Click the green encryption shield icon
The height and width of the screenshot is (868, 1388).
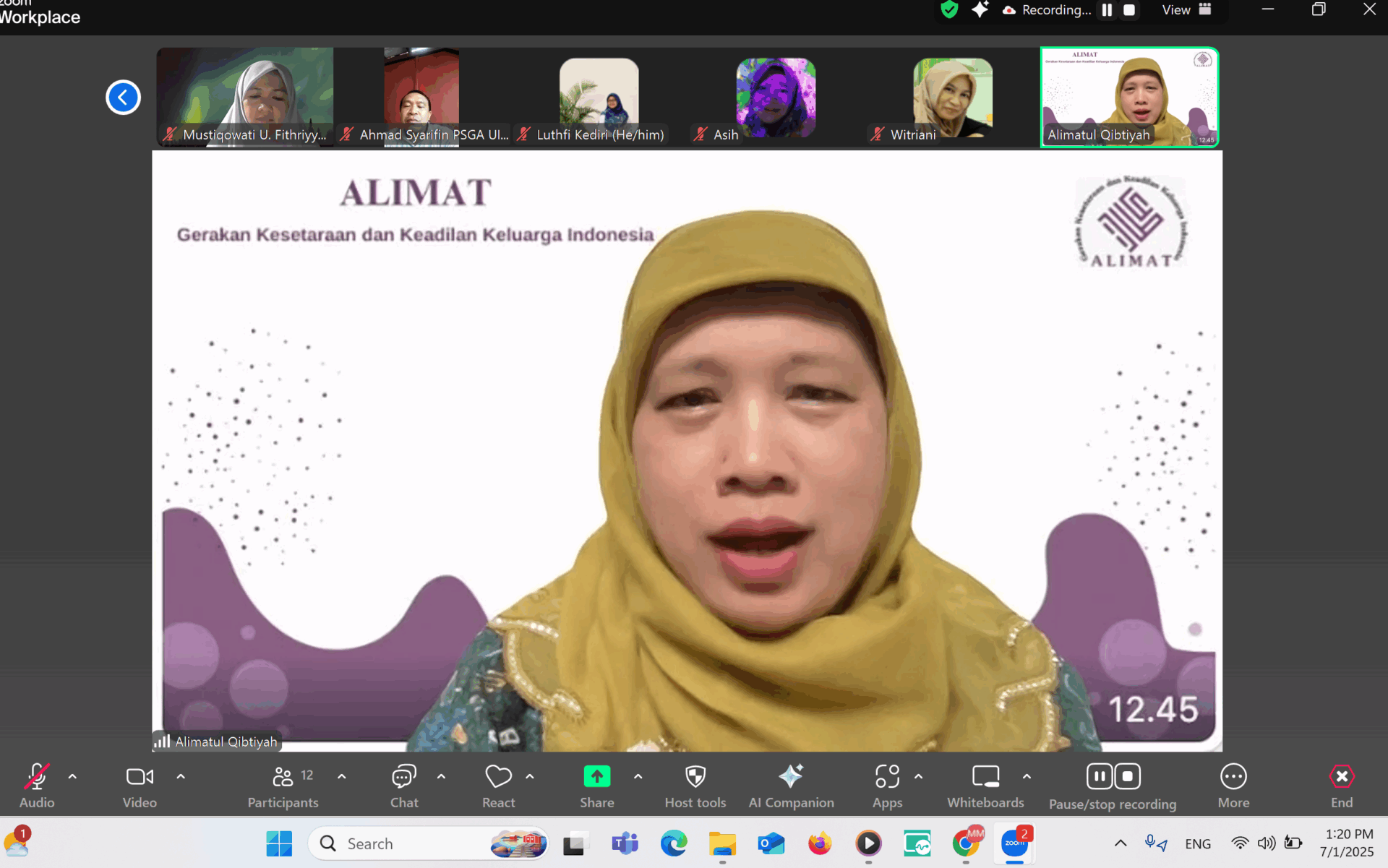(949, 10)
